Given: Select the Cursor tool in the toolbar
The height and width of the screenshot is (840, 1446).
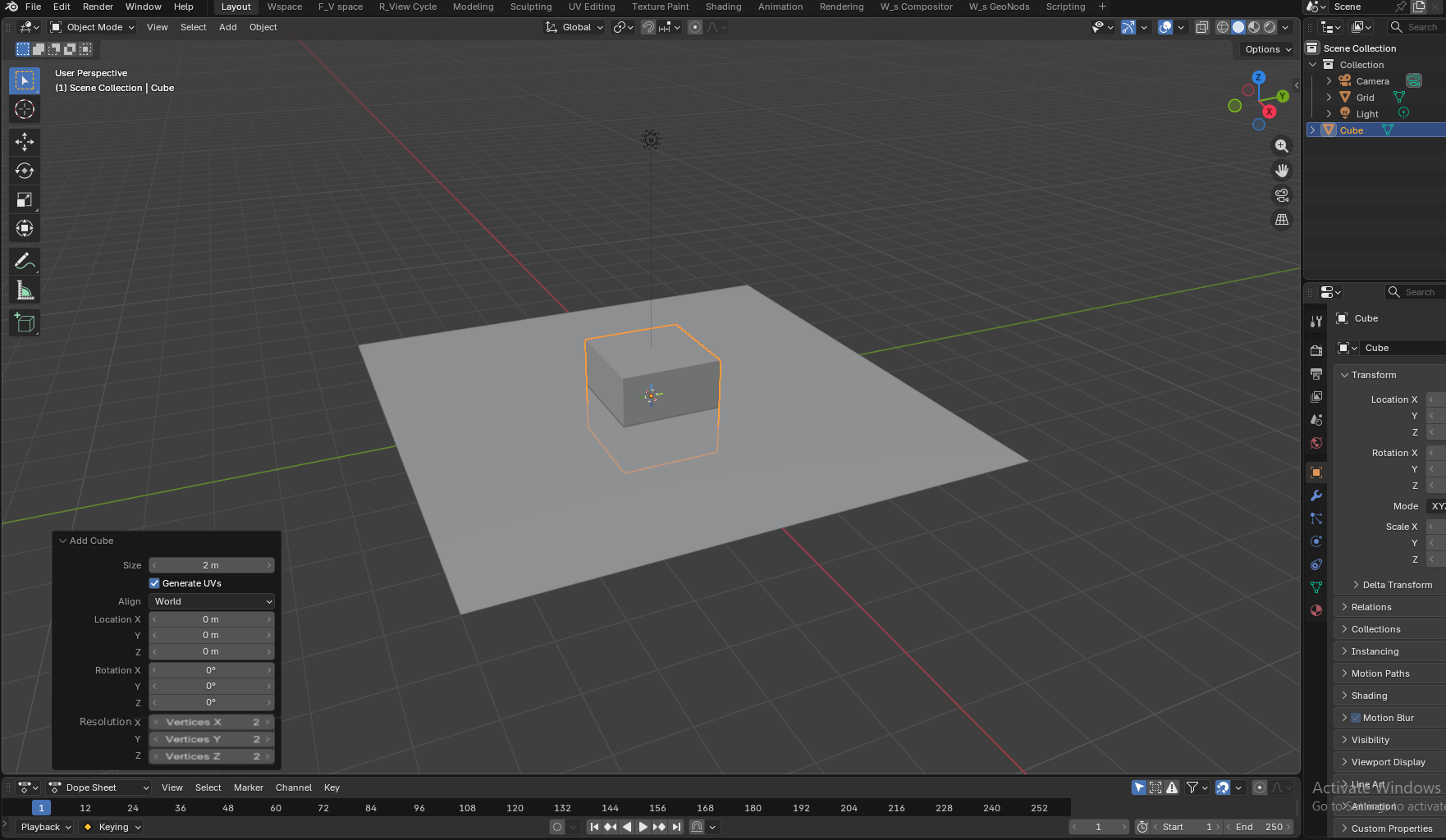Looking at the screenshot, I should (25, 109).
